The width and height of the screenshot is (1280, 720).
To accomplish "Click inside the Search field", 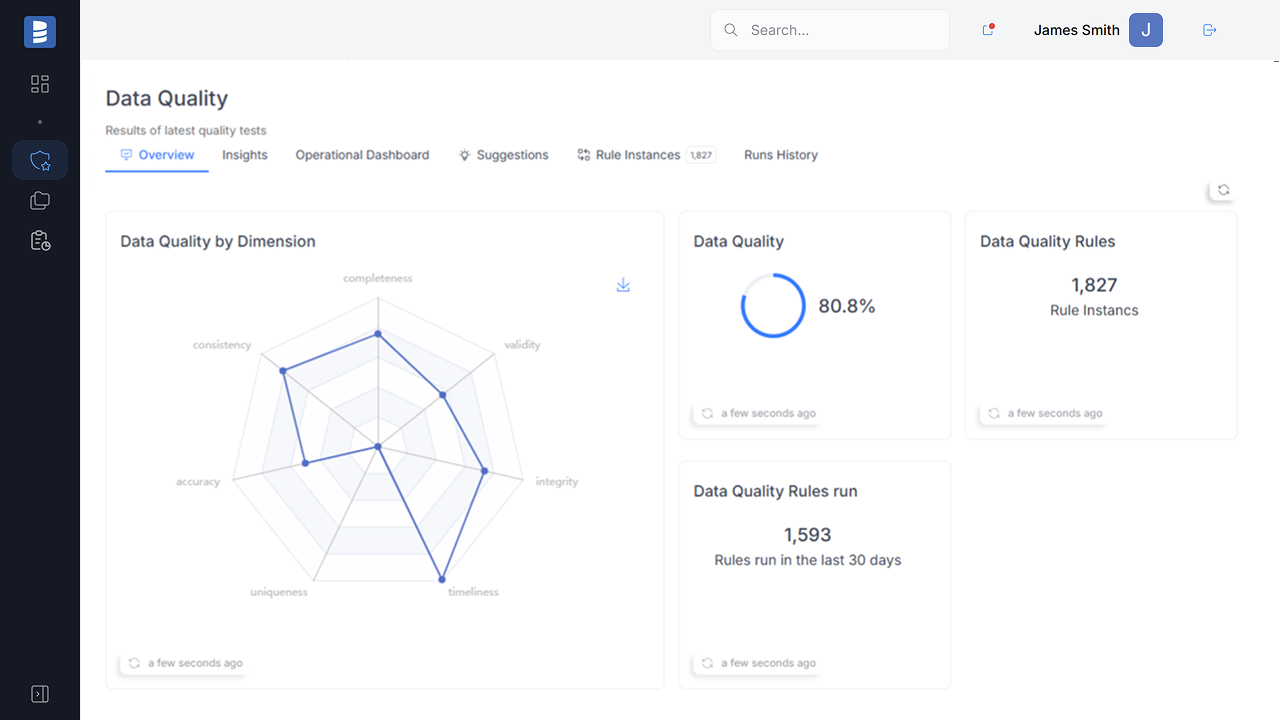I will pyautogui.click(x=830, y=30).
